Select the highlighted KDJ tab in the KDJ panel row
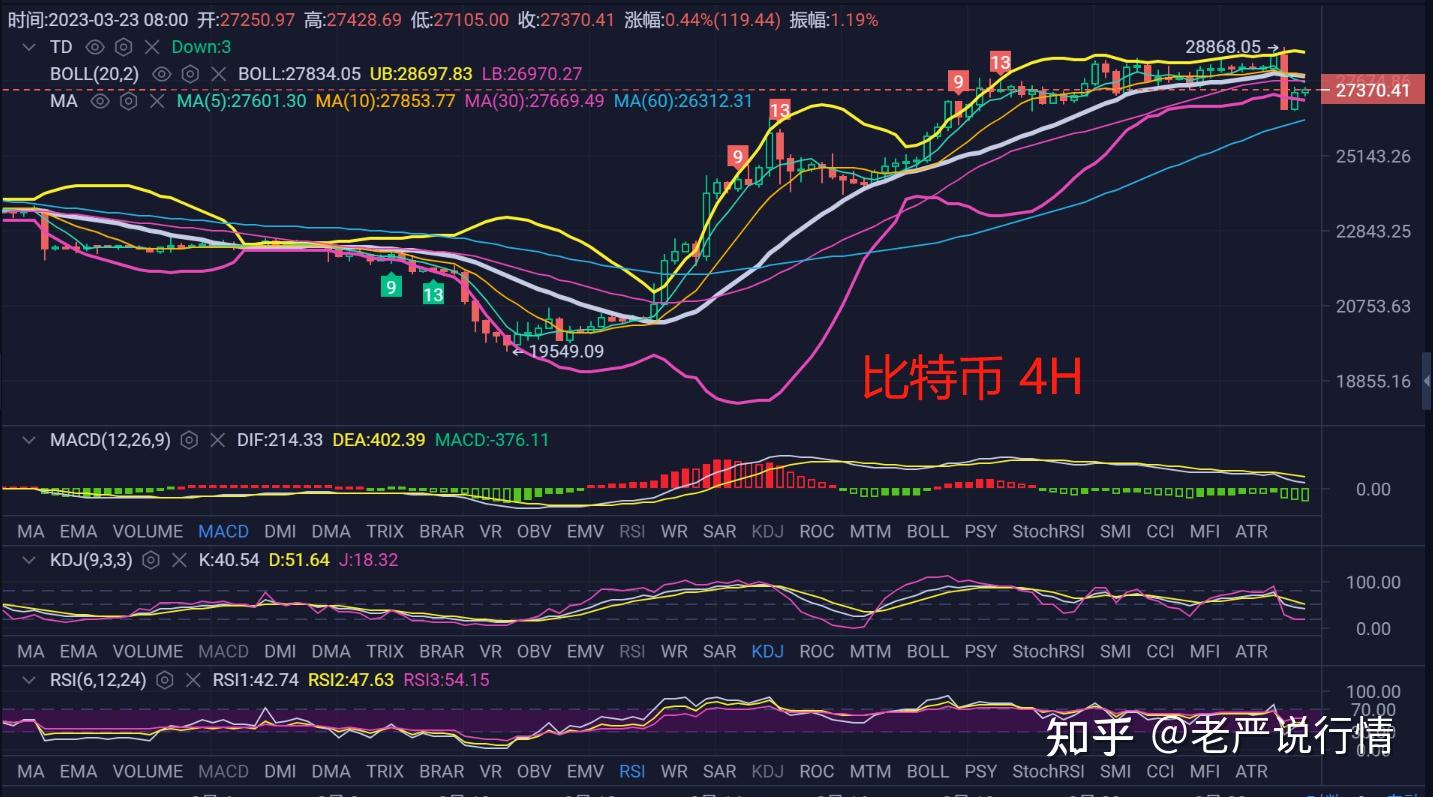 pyautogui.click(x=767, y=651)
